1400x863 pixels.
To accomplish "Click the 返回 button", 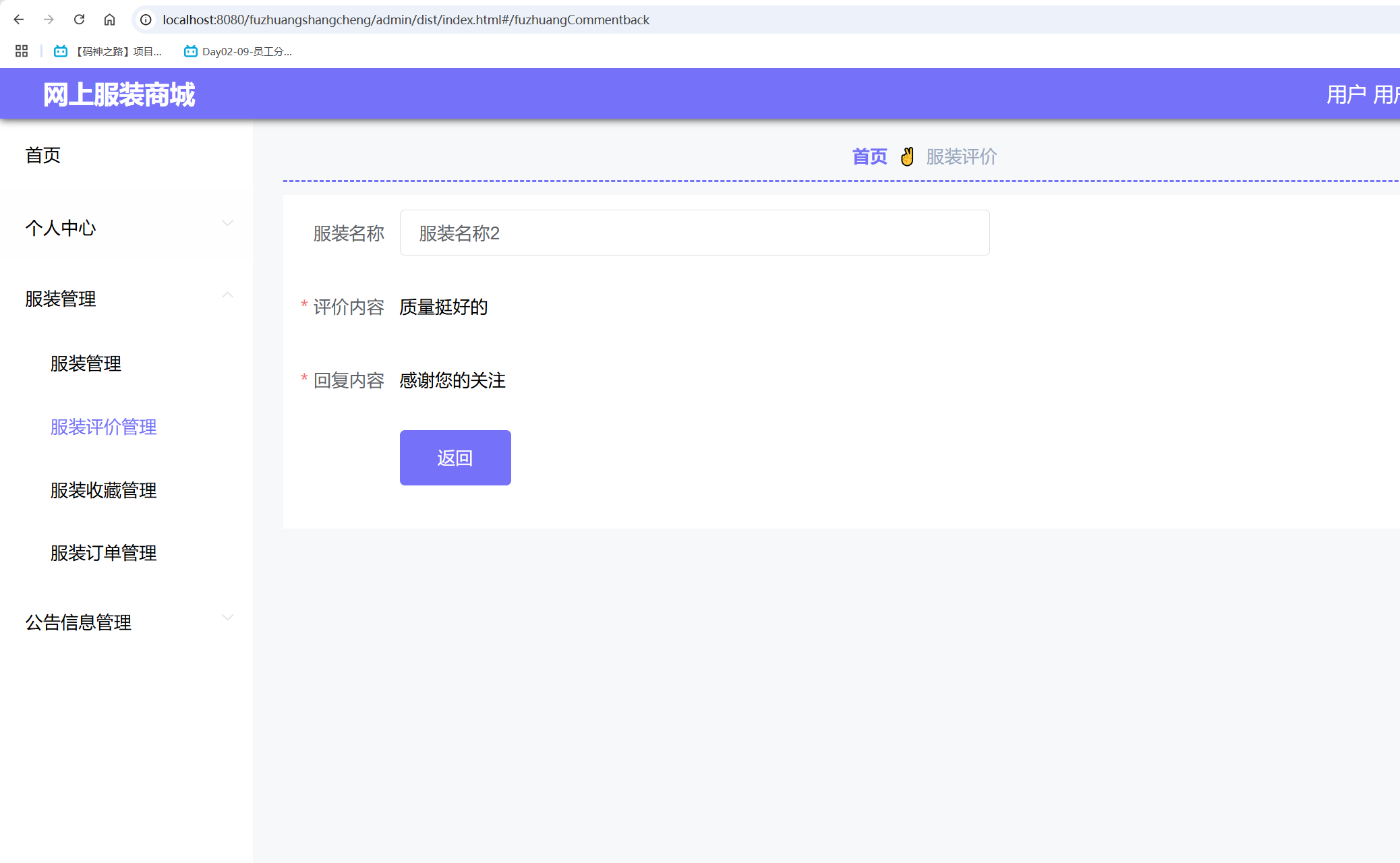I will [455, 457].
